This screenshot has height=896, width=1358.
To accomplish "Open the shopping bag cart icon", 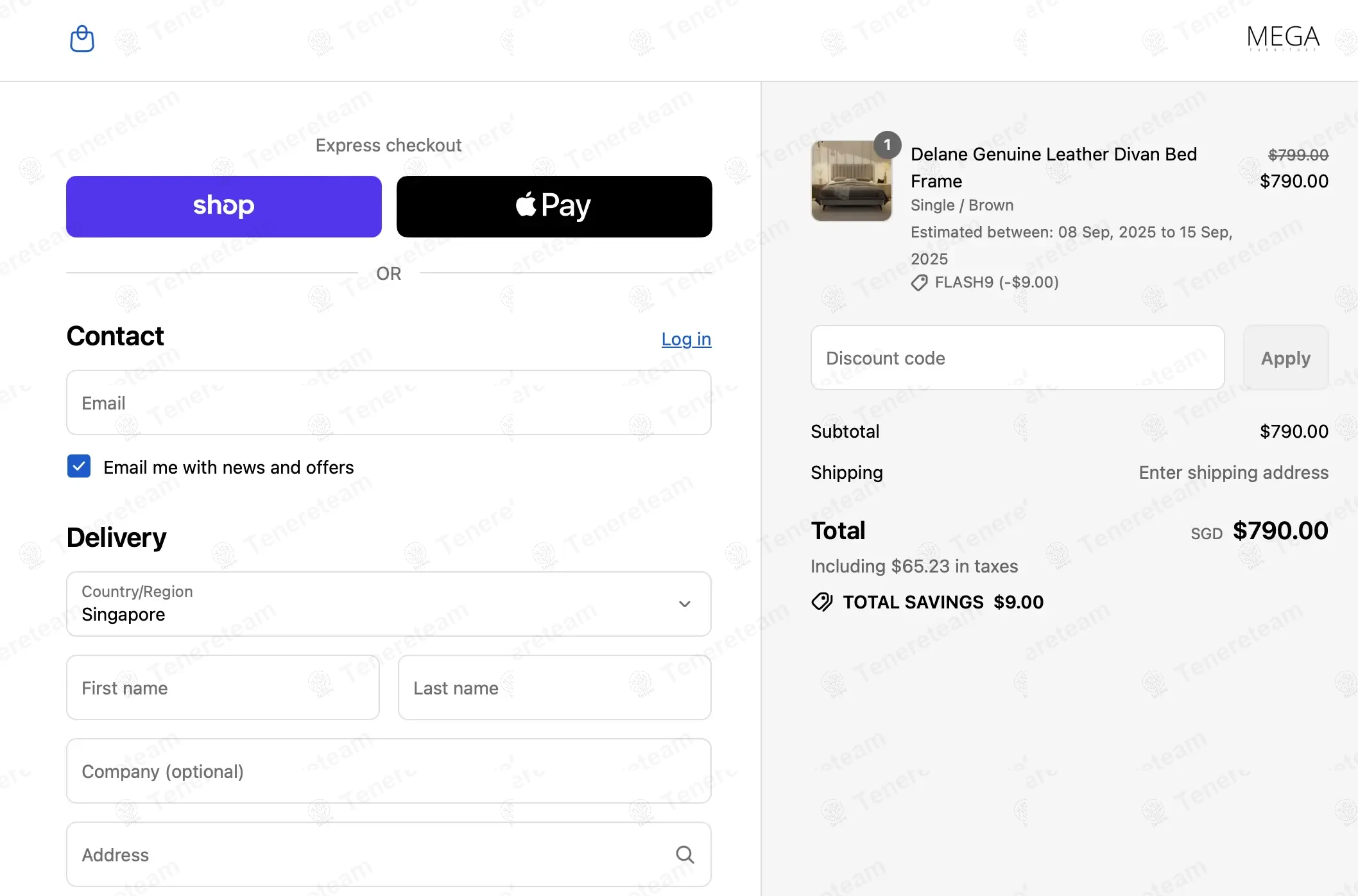I will click(82, 39).
